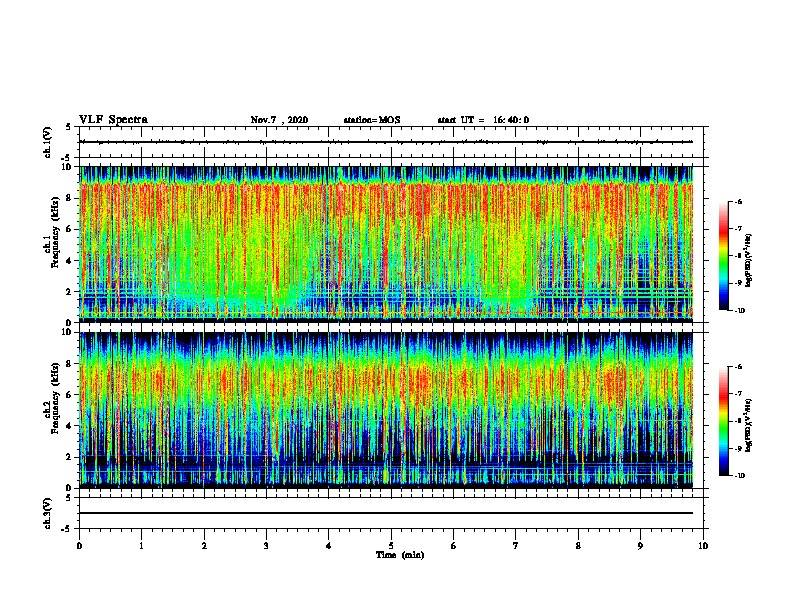Click the ch.1 spectrogram color scale bar
Image resolution: width=792 pixels, height=612 pixels.
[724, 256]
